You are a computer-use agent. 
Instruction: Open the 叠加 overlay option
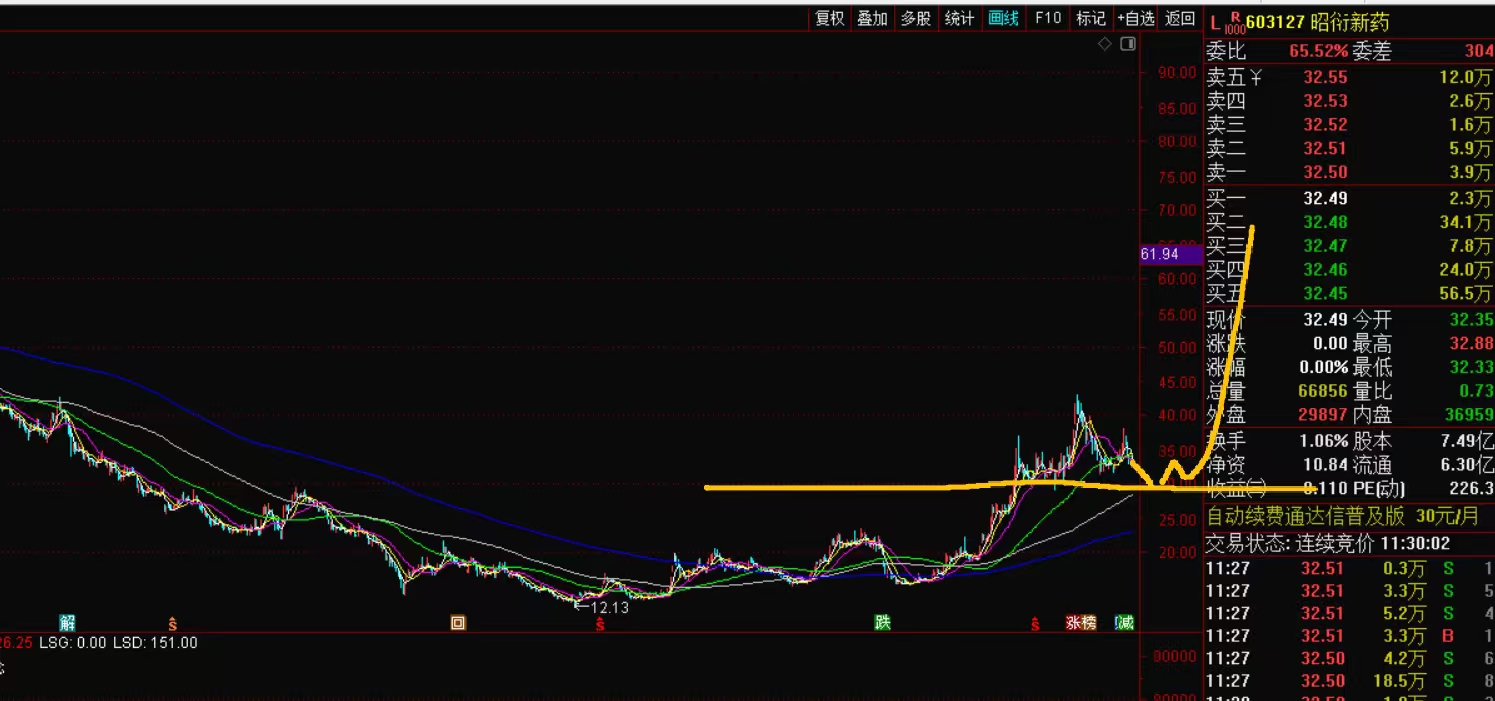(872, 18)
